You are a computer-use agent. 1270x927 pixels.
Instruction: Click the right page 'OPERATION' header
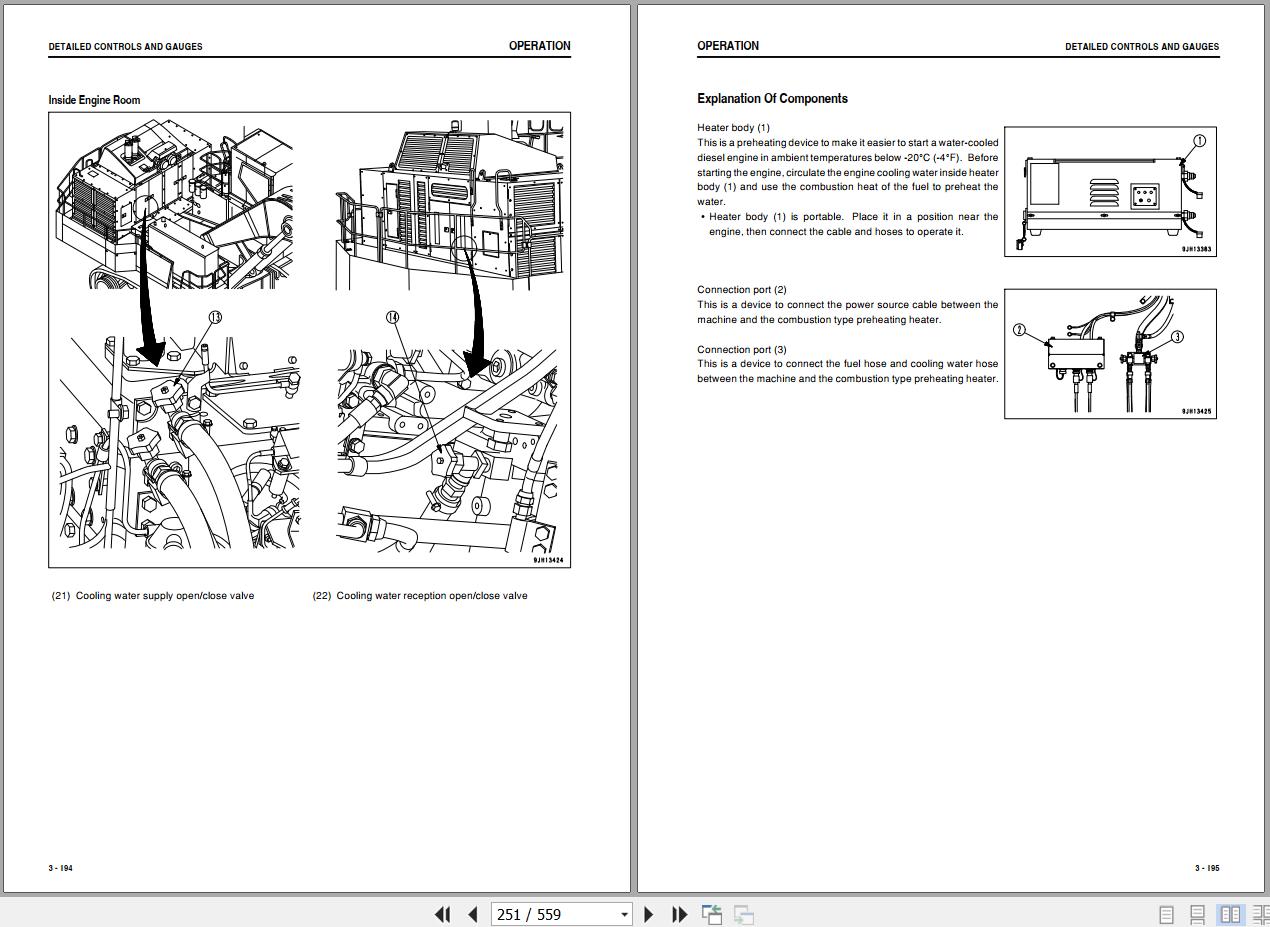pyautogui.click(x=728, y=46)
